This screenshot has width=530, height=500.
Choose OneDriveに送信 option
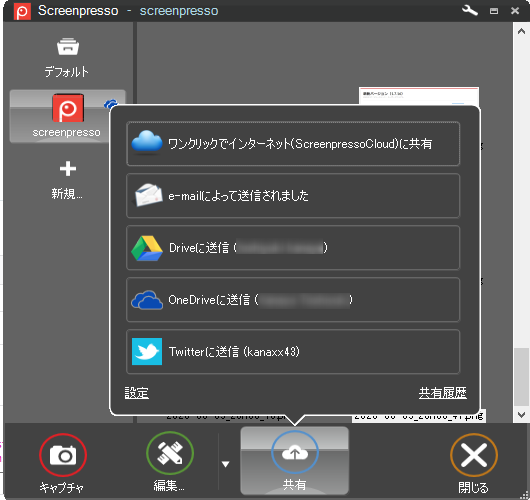coord(293,300)
